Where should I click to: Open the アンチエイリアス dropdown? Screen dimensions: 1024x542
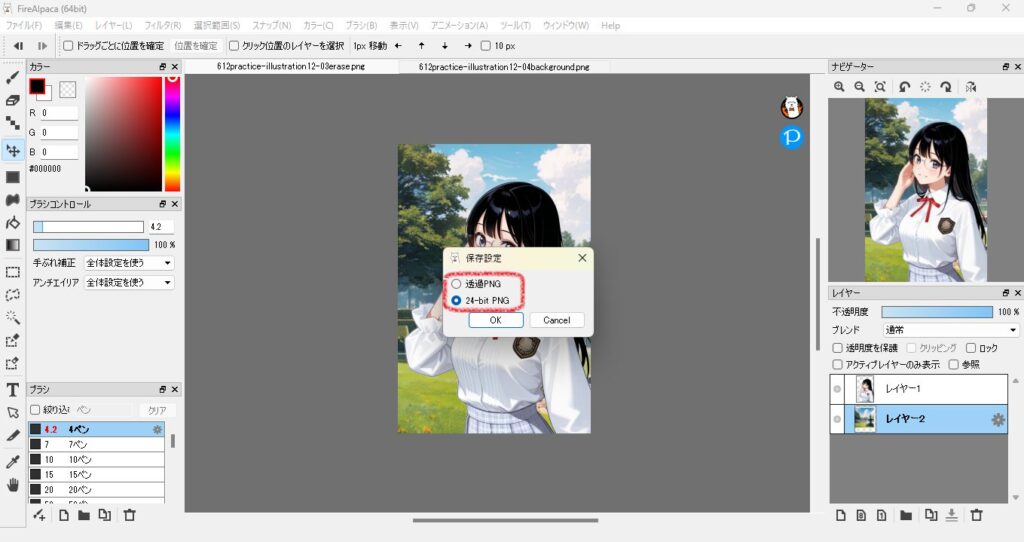pyautogui.click(x=129, y=283)
